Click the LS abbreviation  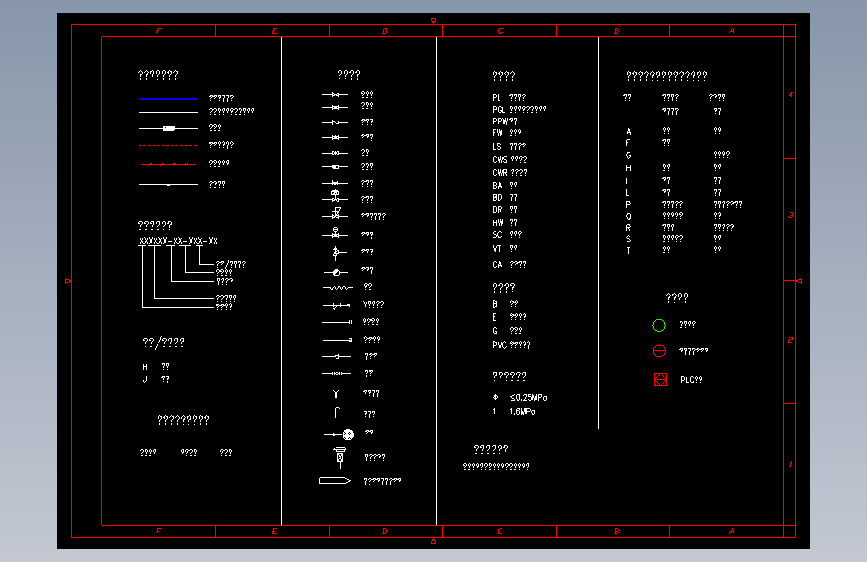[x=497, y=147]
